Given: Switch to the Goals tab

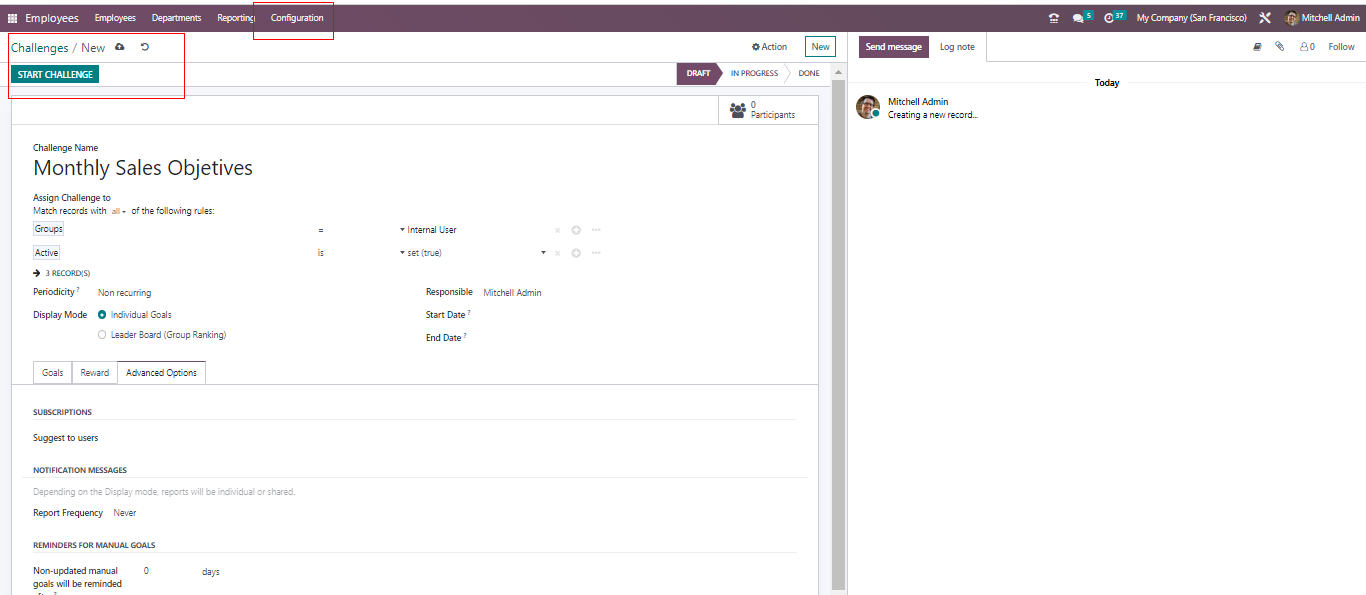Looking at the screenshot, I should click(53, 373).
